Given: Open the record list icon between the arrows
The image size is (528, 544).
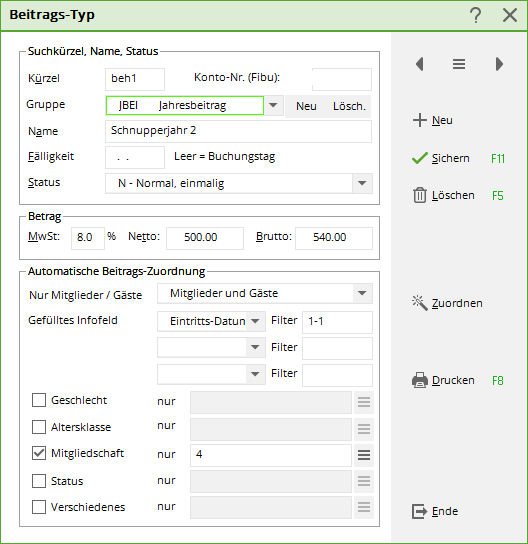Looking at the screenshot, I should 459,64.
